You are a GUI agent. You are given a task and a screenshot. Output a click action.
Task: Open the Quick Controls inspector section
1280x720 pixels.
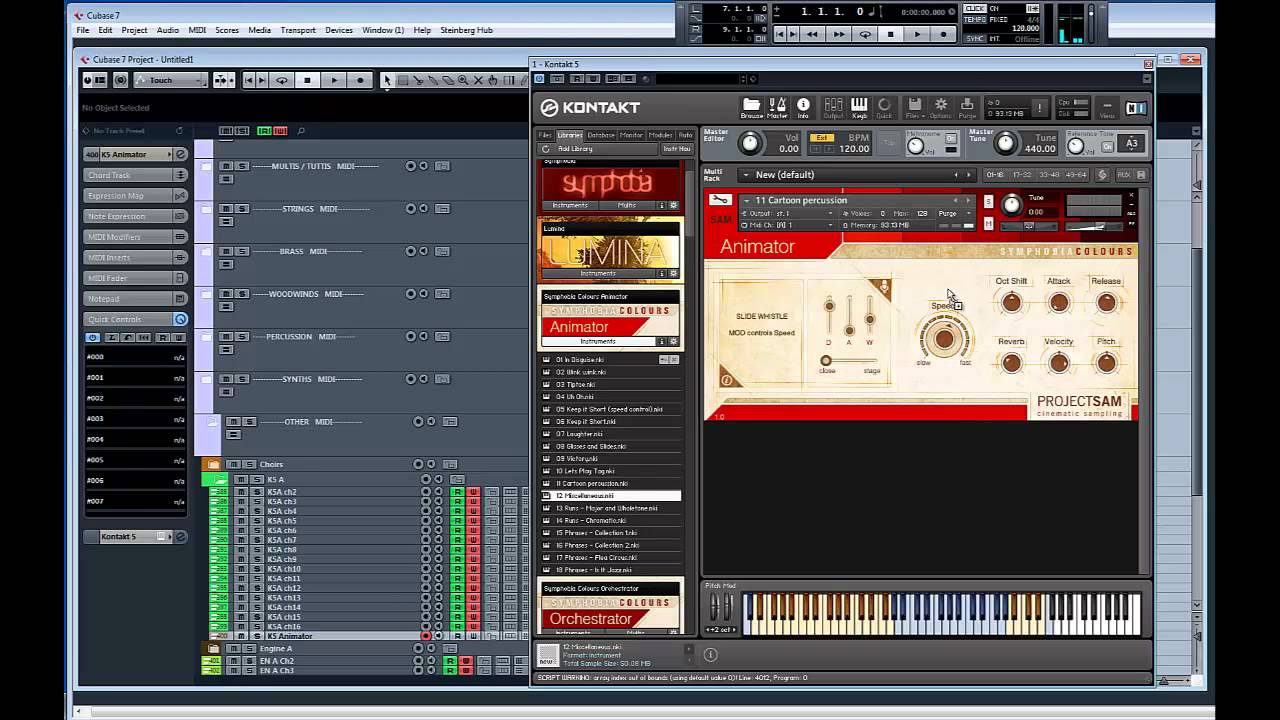136,320
